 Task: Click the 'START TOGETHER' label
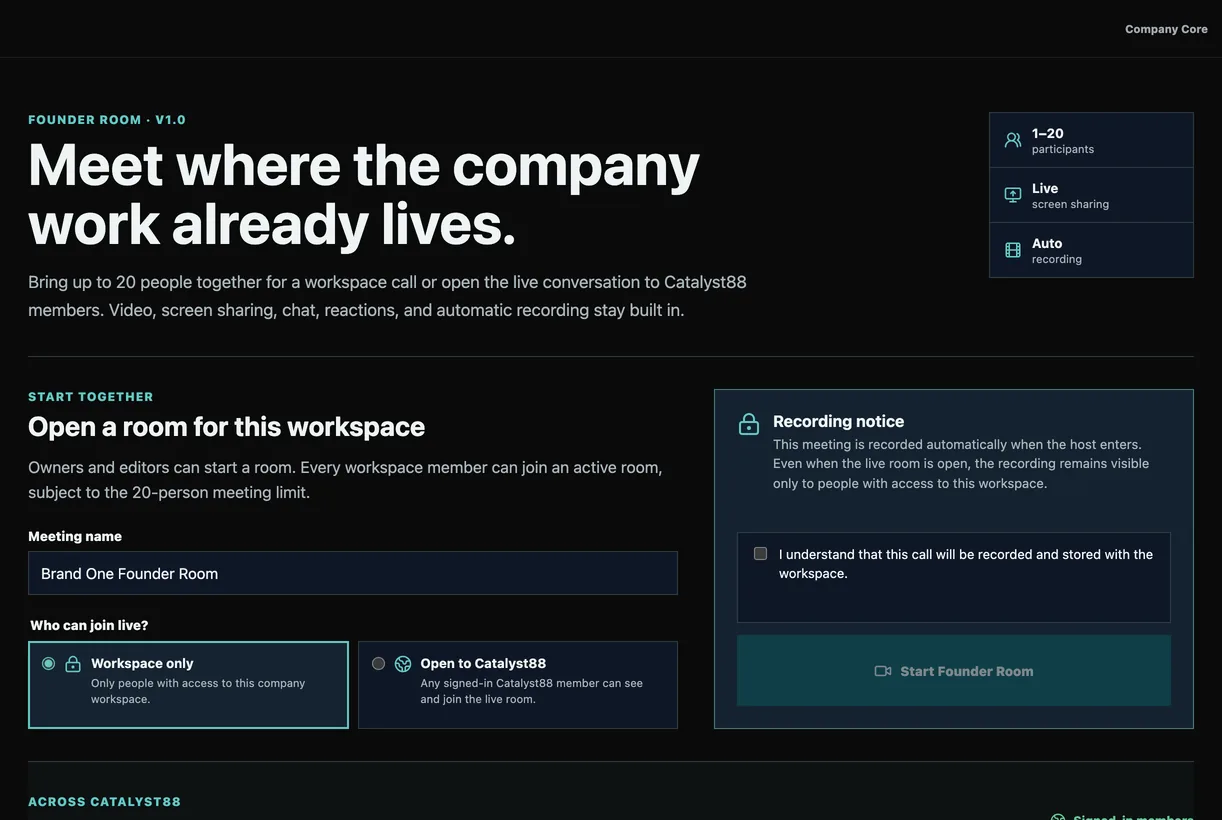pos(91,397)
